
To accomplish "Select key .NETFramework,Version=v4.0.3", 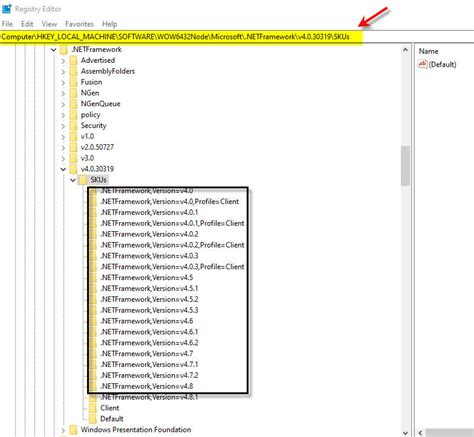I will (149, 256).
